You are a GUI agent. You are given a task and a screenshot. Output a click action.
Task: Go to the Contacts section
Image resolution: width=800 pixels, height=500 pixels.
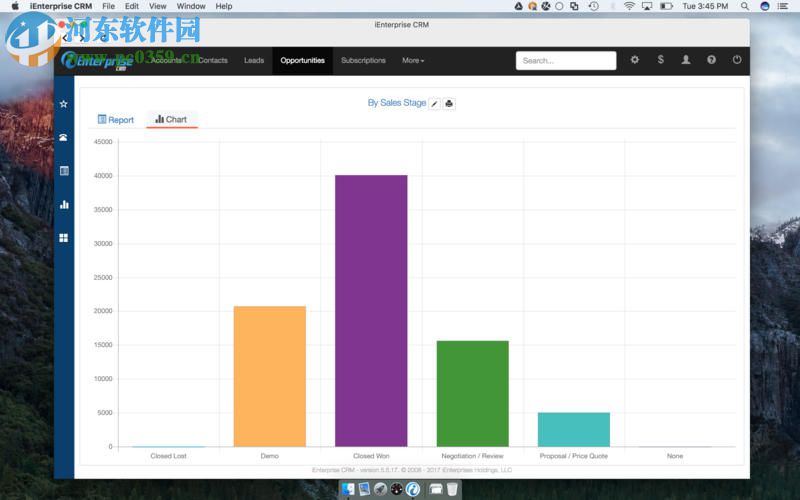coord(213,60)
